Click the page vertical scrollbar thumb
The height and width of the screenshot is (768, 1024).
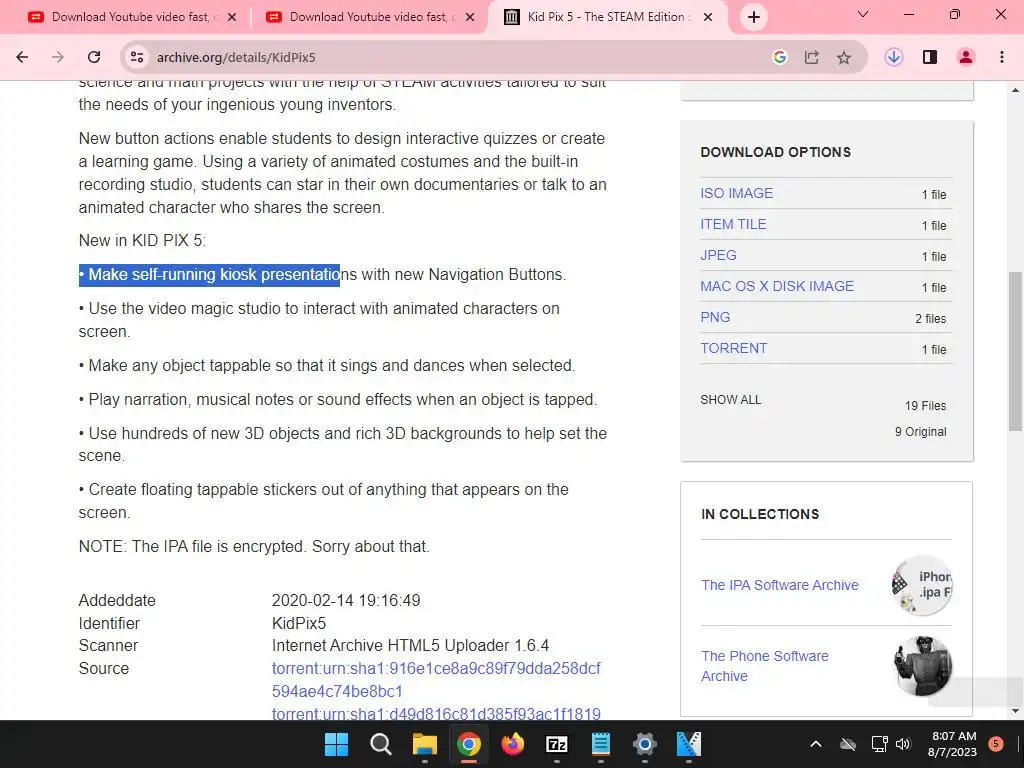1015,351
